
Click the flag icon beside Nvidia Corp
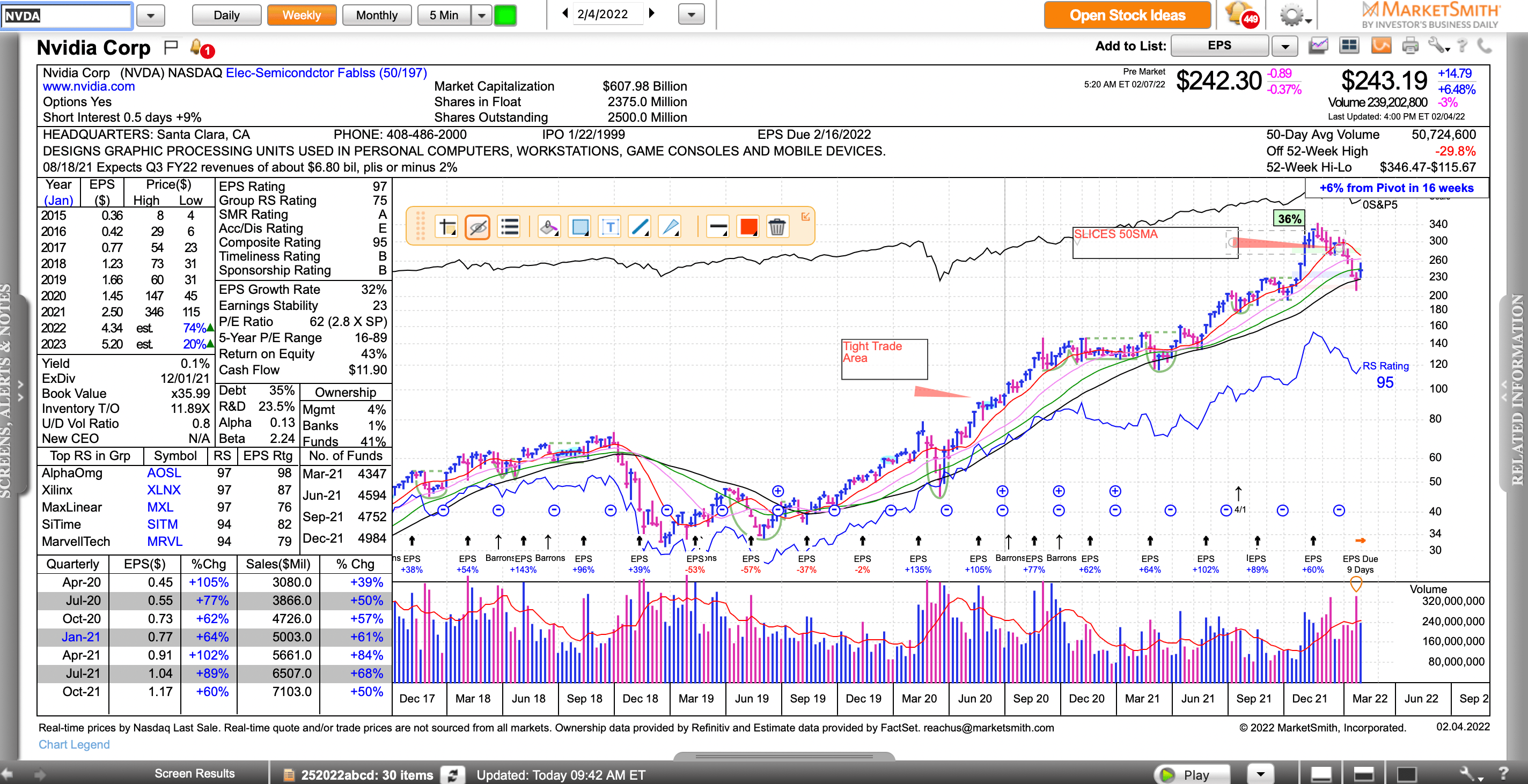(171, 47)
